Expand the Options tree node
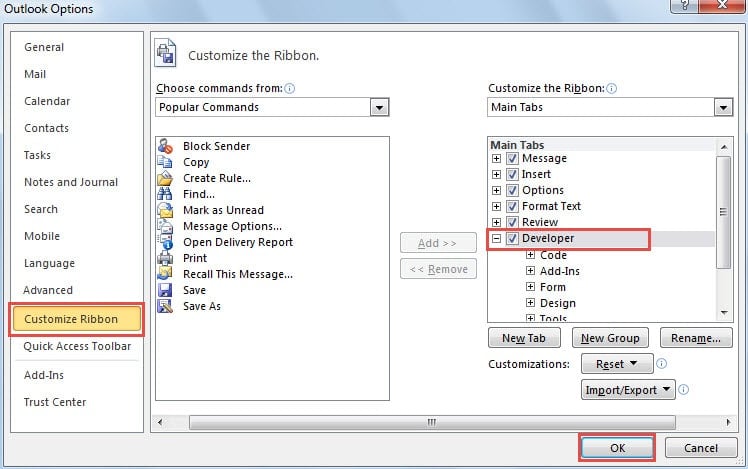The height and width of the screenshot is (469, 748). point(496,190)
